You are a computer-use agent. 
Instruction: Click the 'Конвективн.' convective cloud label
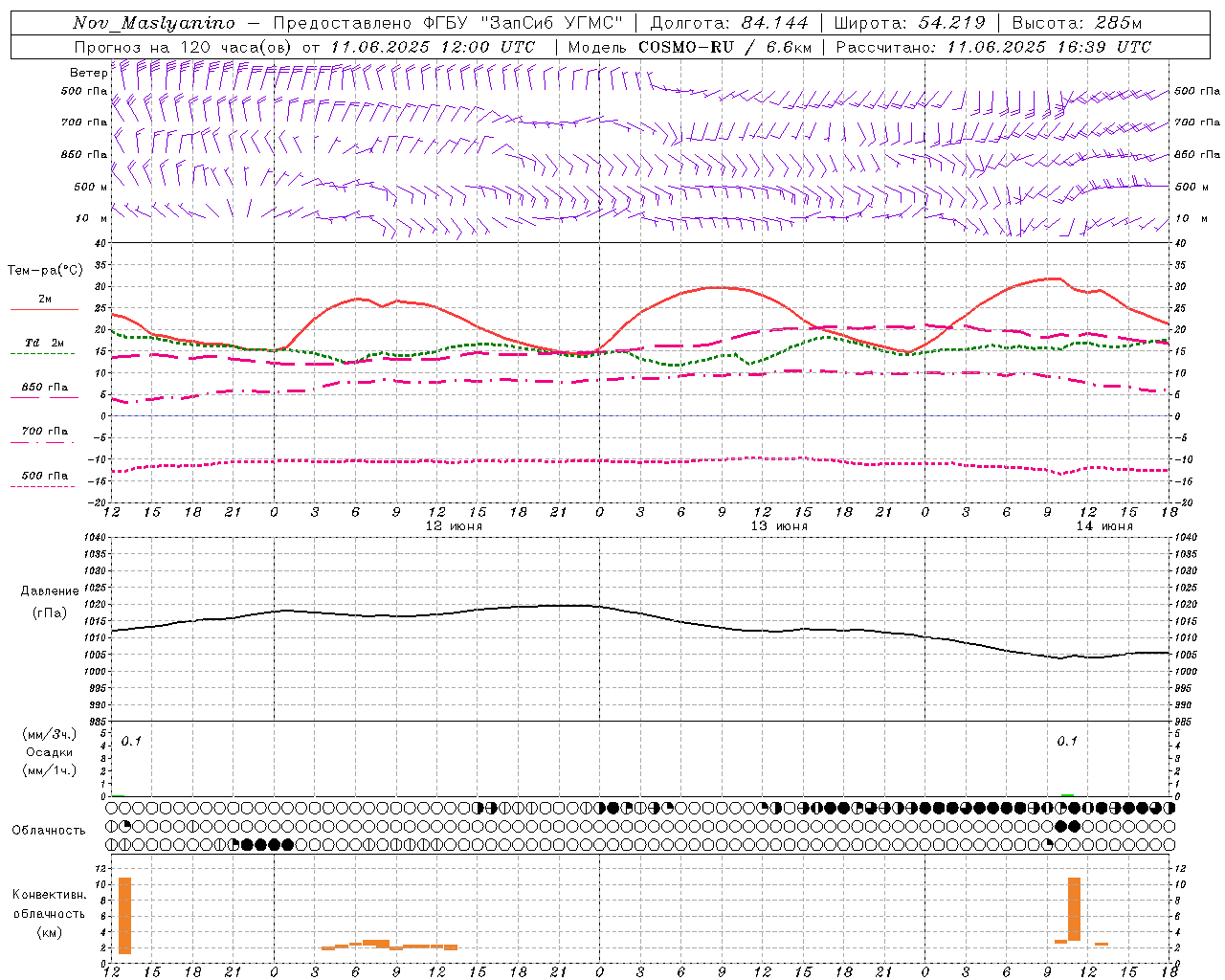pyautogui.click(x=50, y=895)
